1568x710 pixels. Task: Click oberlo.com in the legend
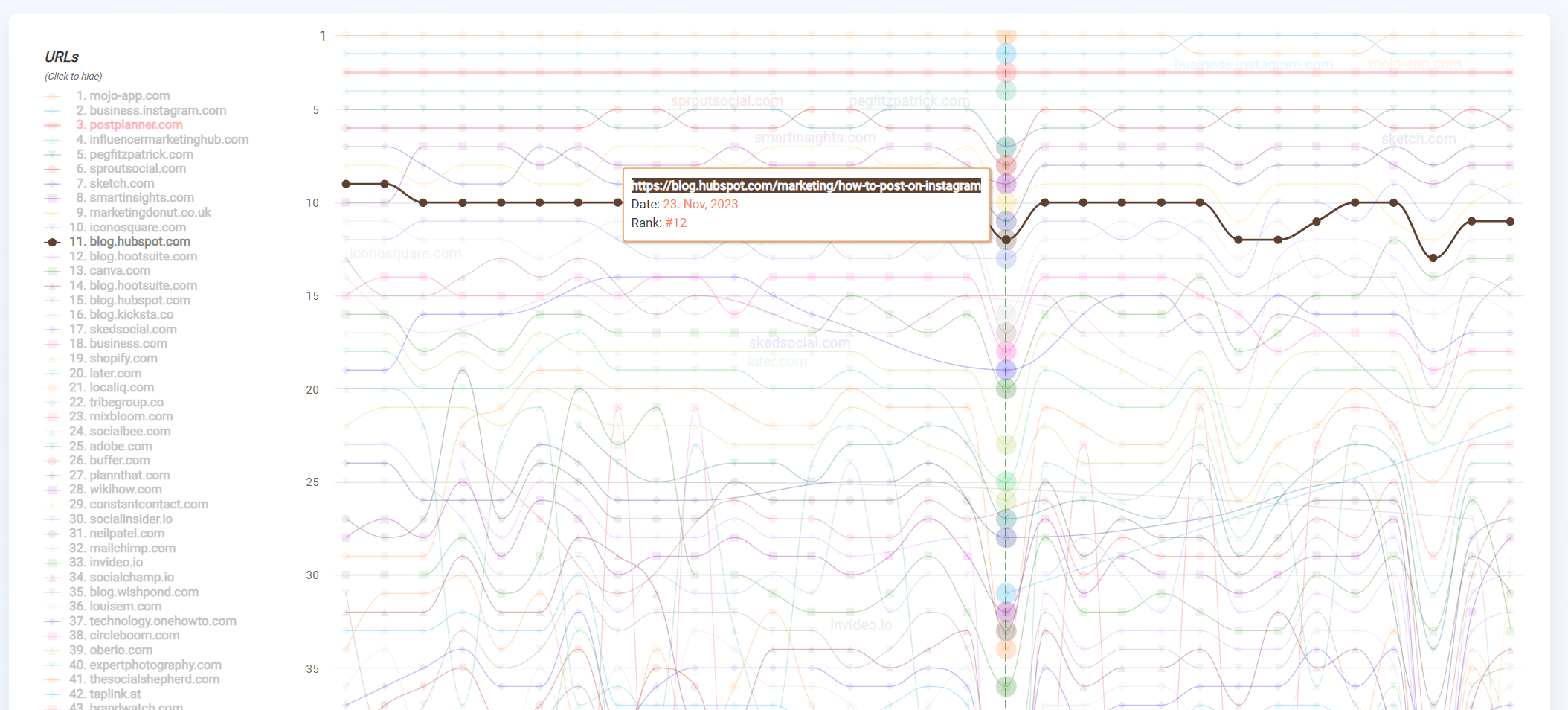98,650
